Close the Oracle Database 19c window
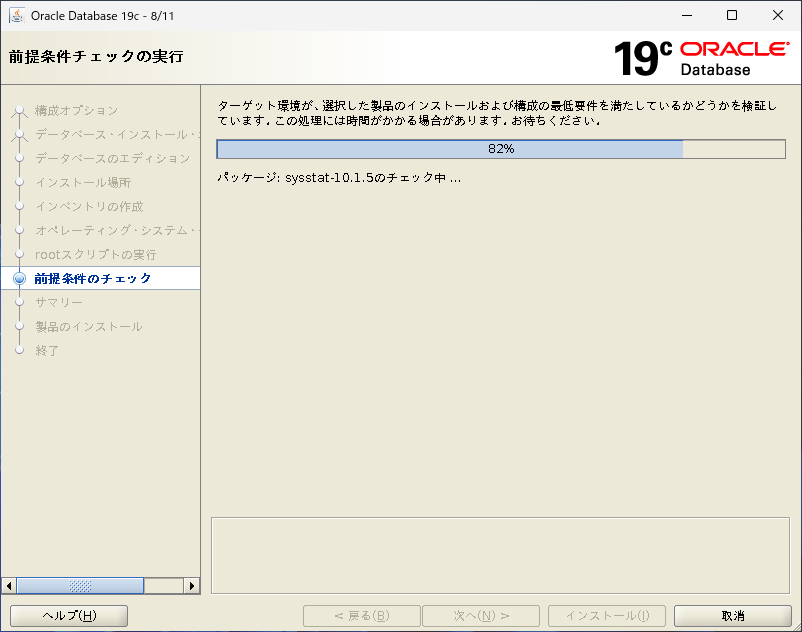 (777, 15)
